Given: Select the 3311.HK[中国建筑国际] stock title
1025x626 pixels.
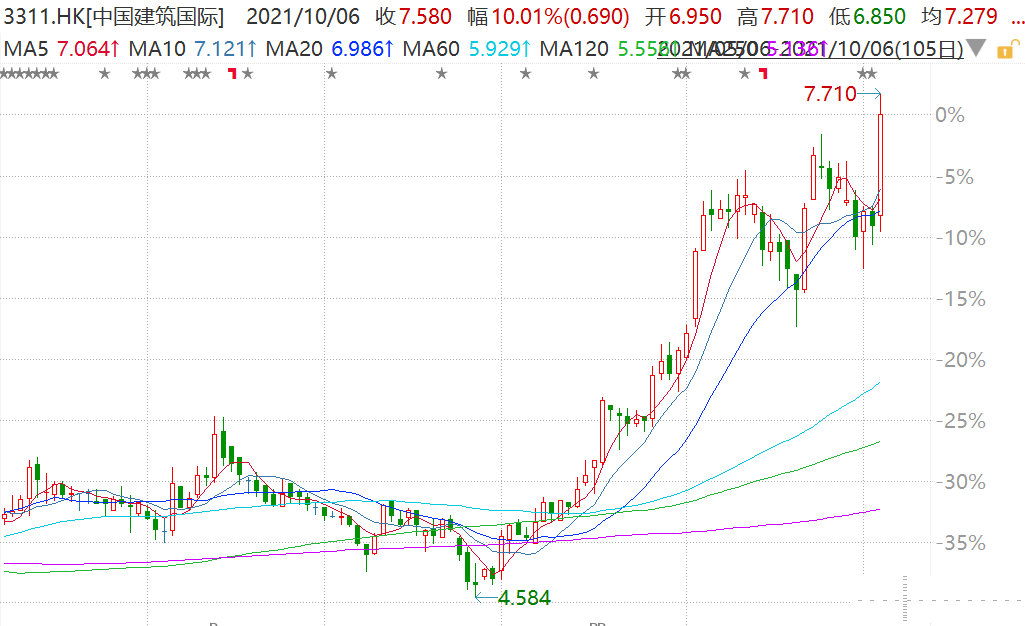Looking at the screenshot, I should tap(114, 16).
